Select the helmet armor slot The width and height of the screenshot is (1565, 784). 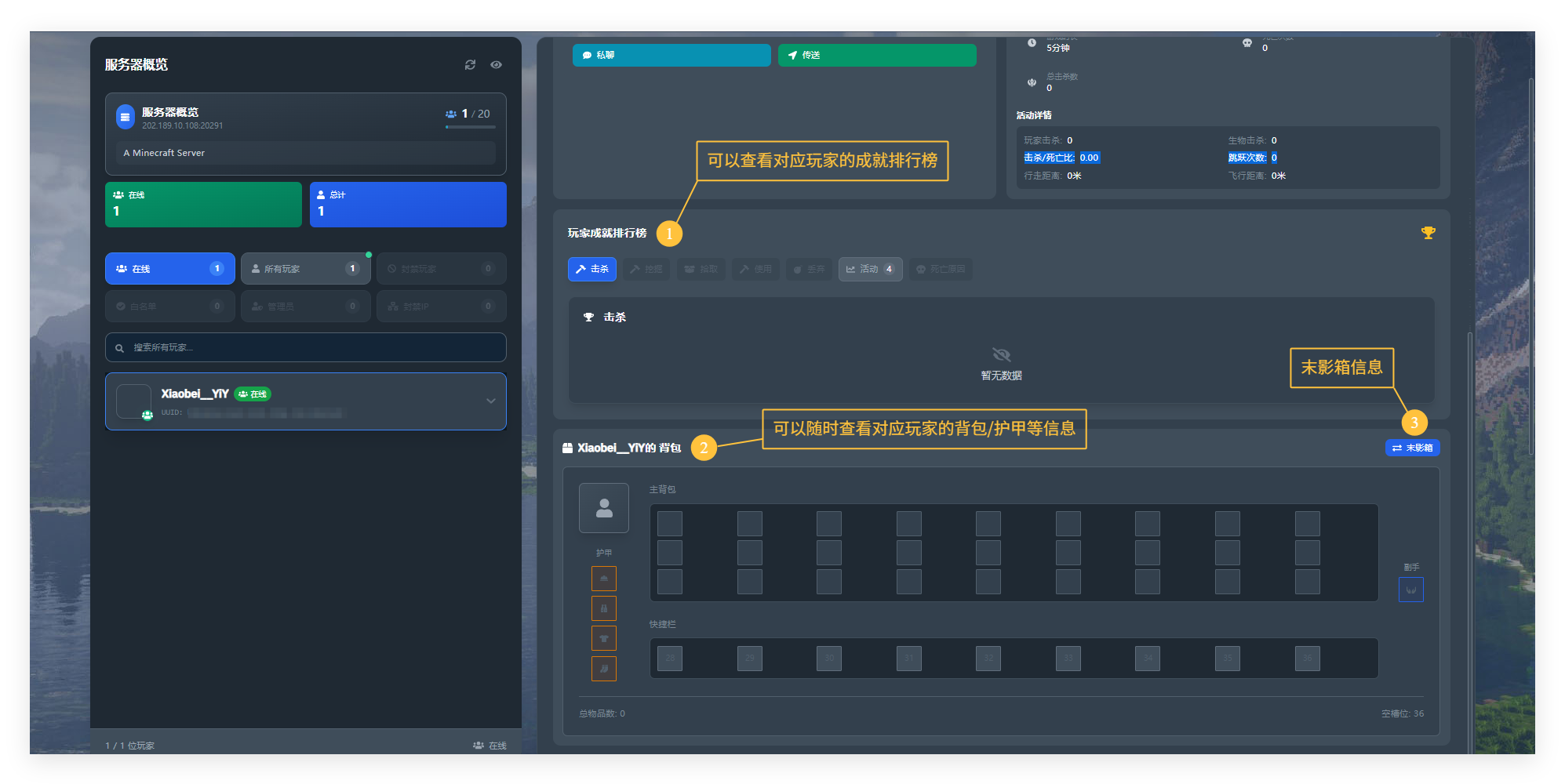point(603,579)
